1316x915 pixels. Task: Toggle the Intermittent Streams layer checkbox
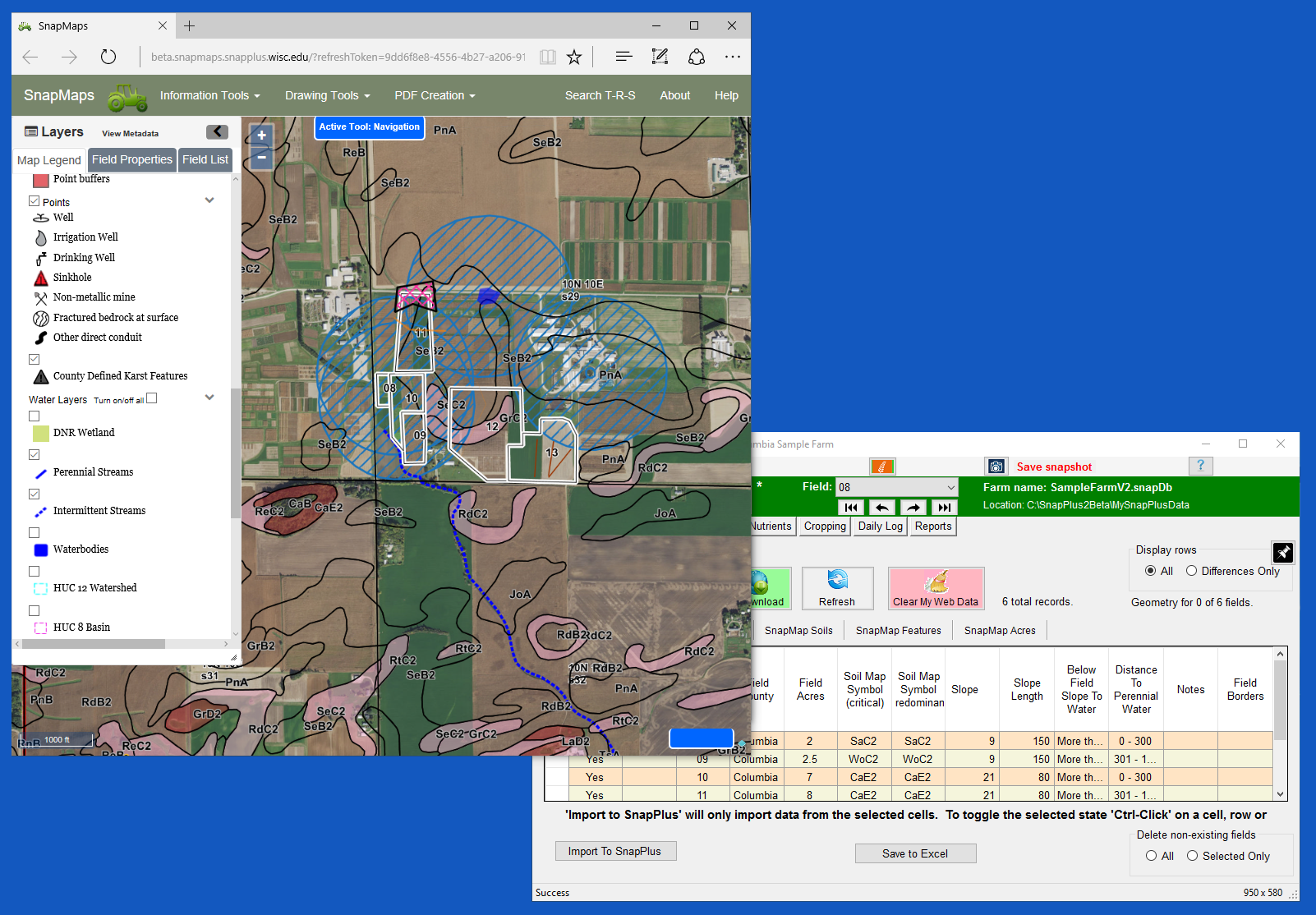(34, 494)
